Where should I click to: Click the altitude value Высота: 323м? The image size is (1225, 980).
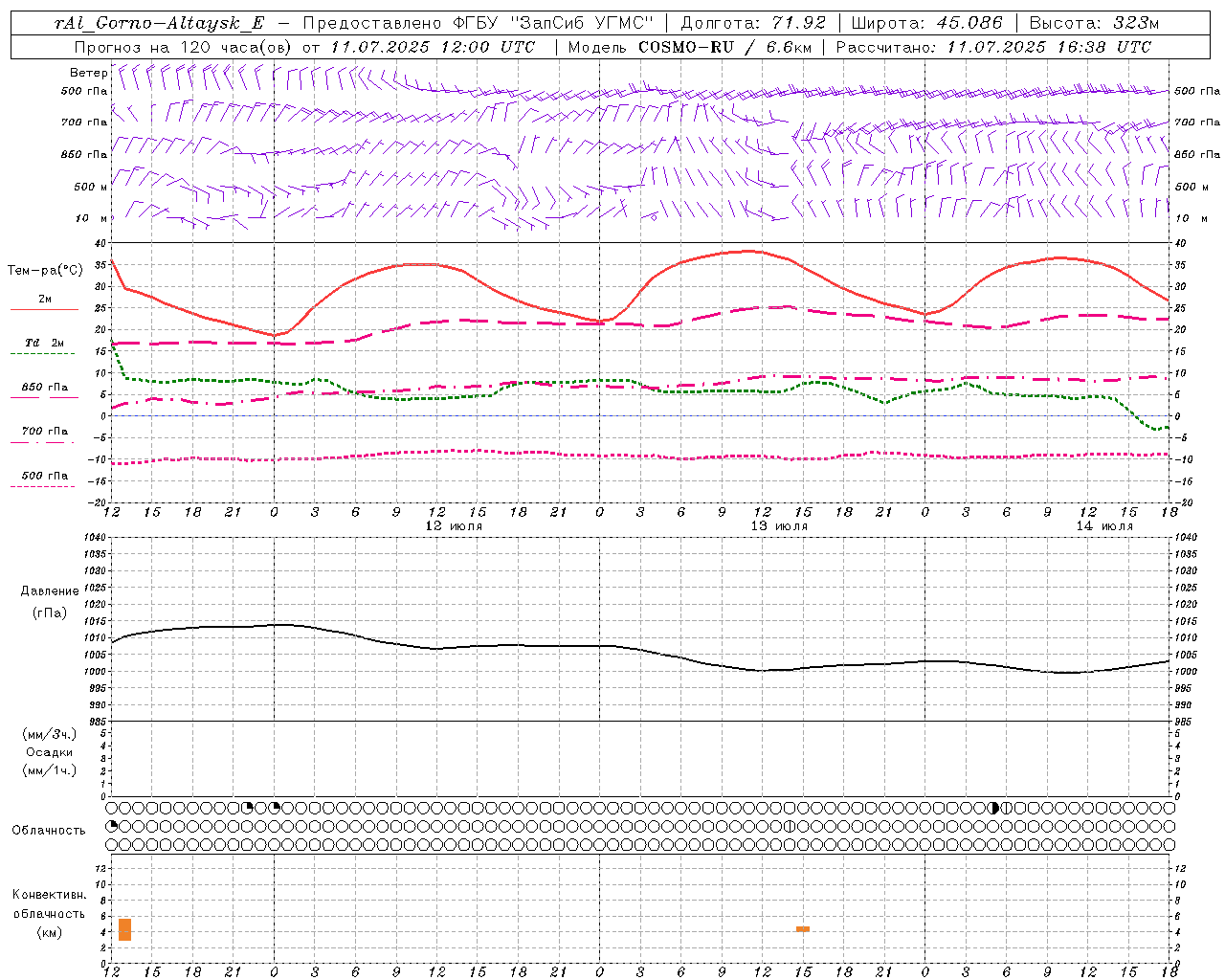click(1095, 23)
